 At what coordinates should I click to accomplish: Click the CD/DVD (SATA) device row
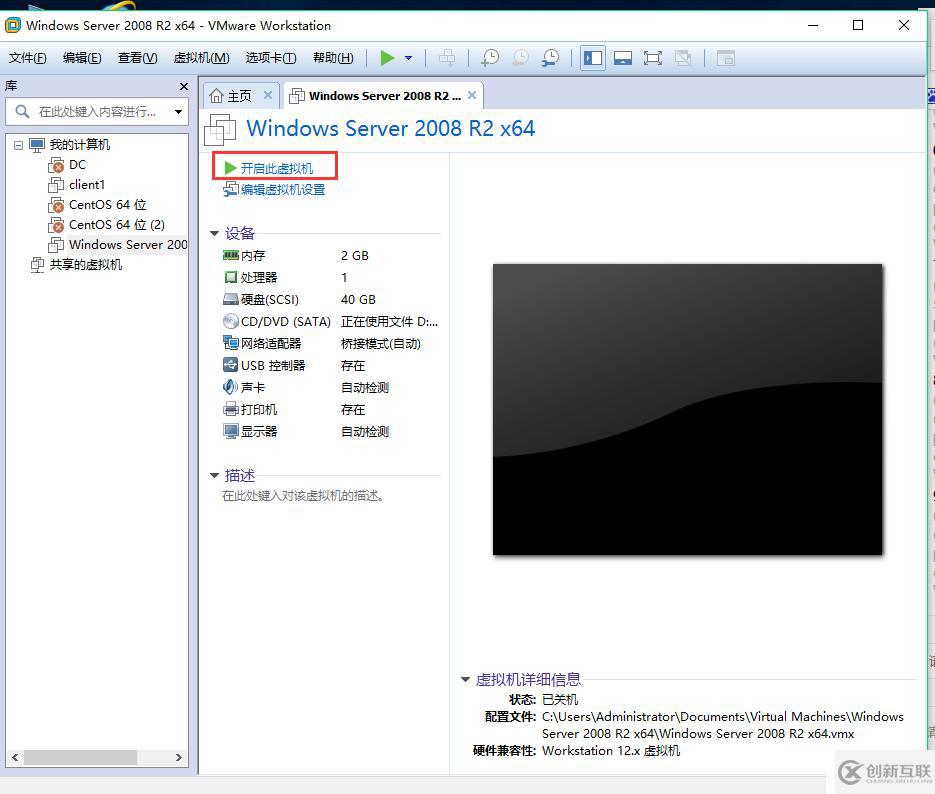331,321
